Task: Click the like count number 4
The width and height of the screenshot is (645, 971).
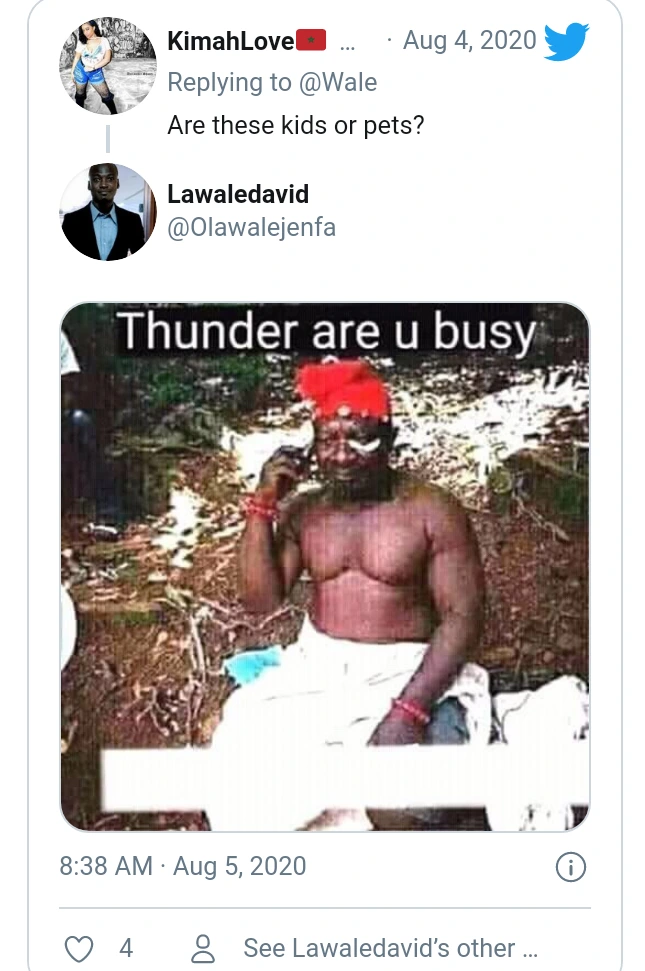Action: click(x=126, y=948)
